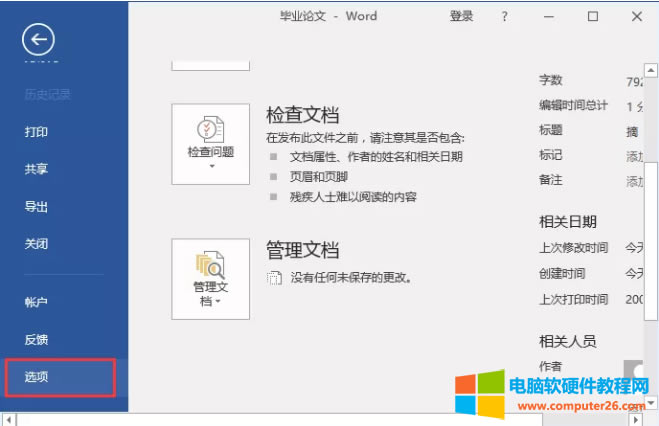Maximize the Word window

click(x=592, y=17)
